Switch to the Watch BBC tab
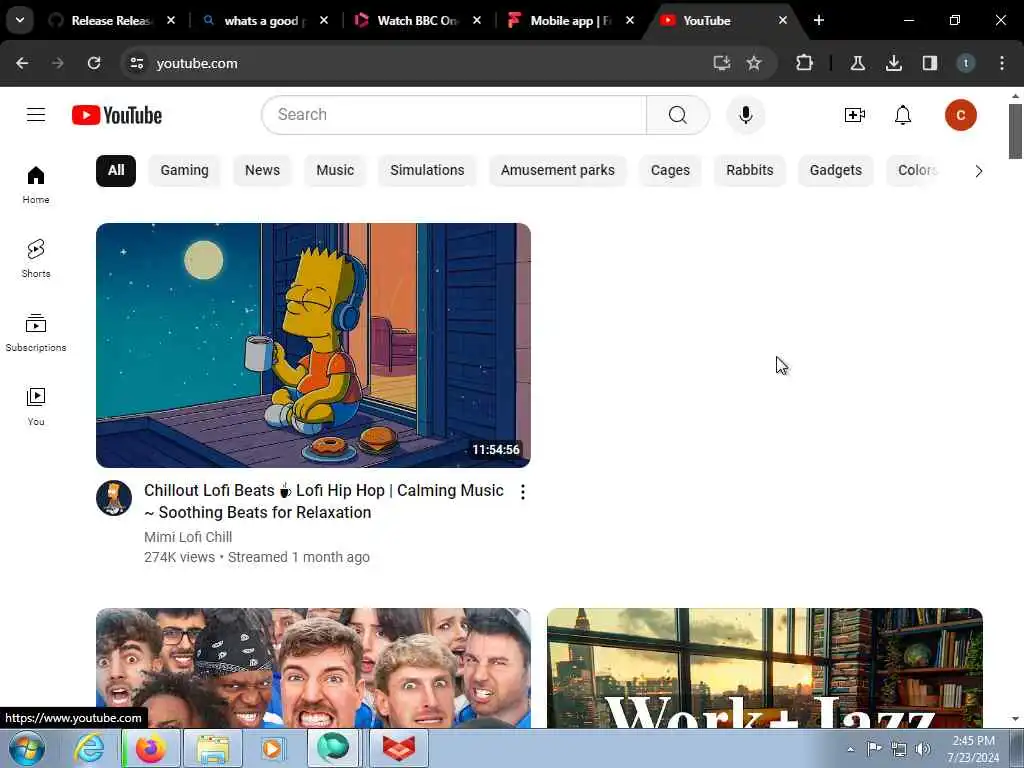 417,20
